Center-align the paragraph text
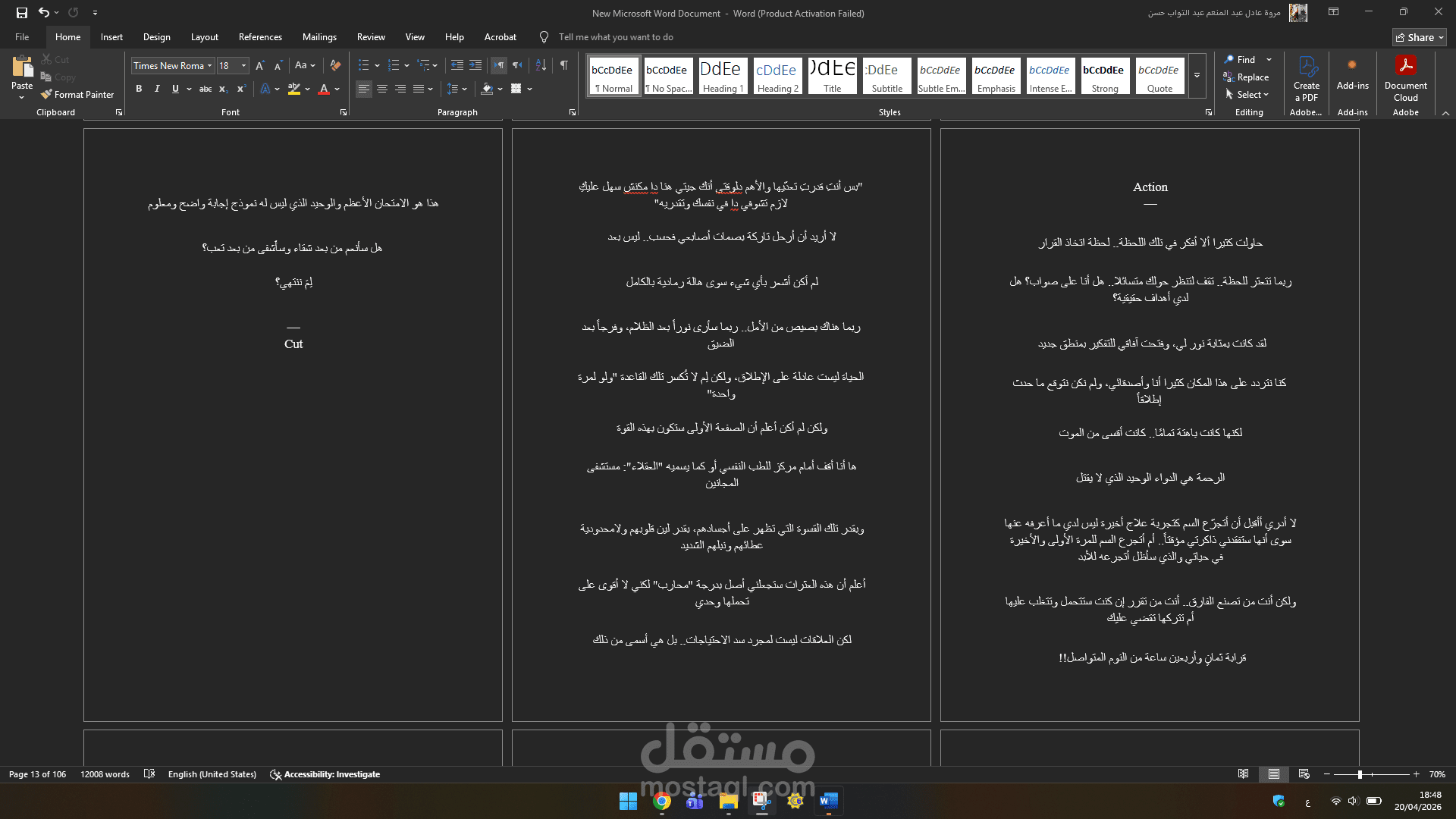The height and width of the screenshot is (819, 1456). click(382, 89)
